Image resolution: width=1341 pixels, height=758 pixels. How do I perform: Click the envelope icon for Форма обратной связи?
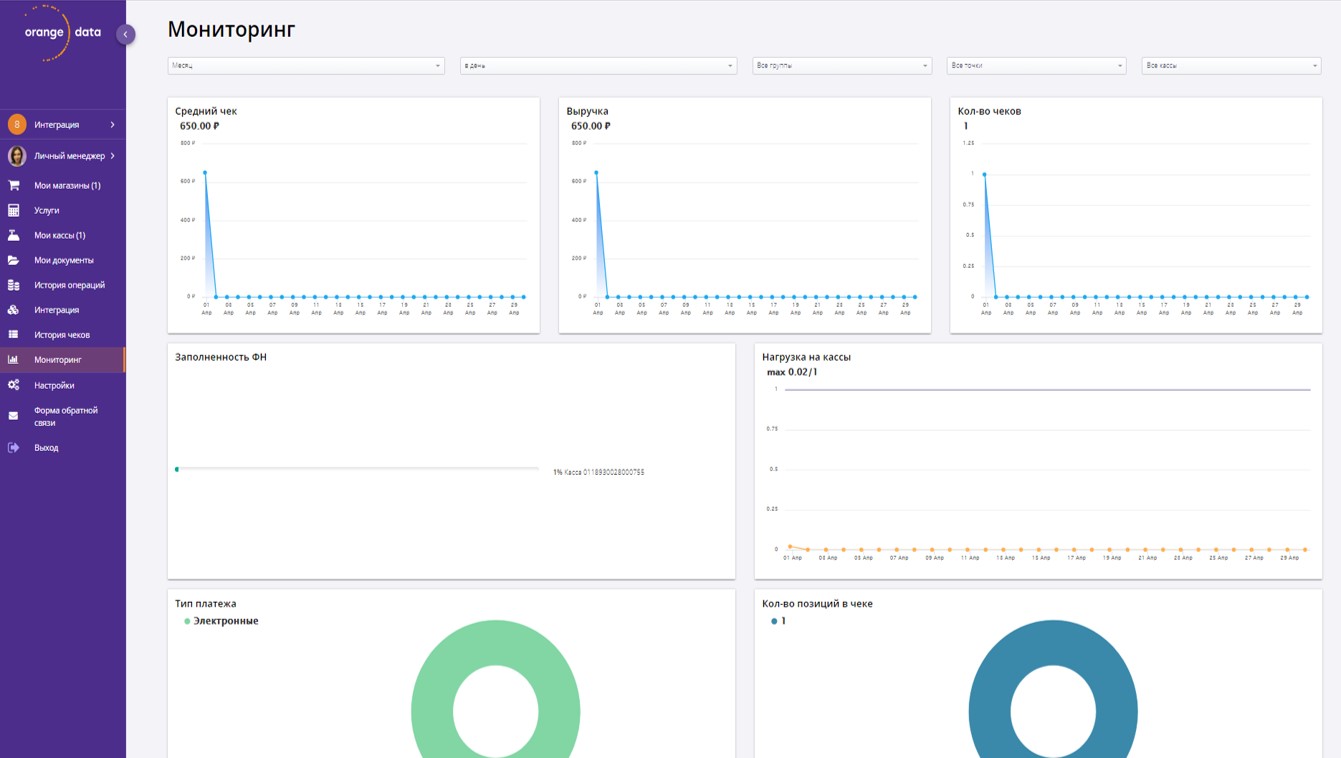(14, 416)
